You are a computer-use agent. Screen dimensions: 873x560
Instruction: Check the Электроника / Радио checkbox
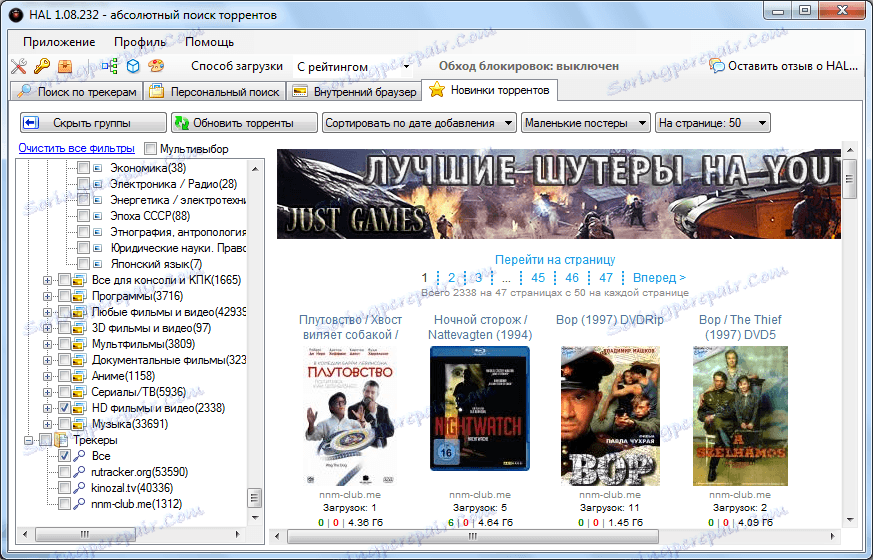(x=83, y=184)
